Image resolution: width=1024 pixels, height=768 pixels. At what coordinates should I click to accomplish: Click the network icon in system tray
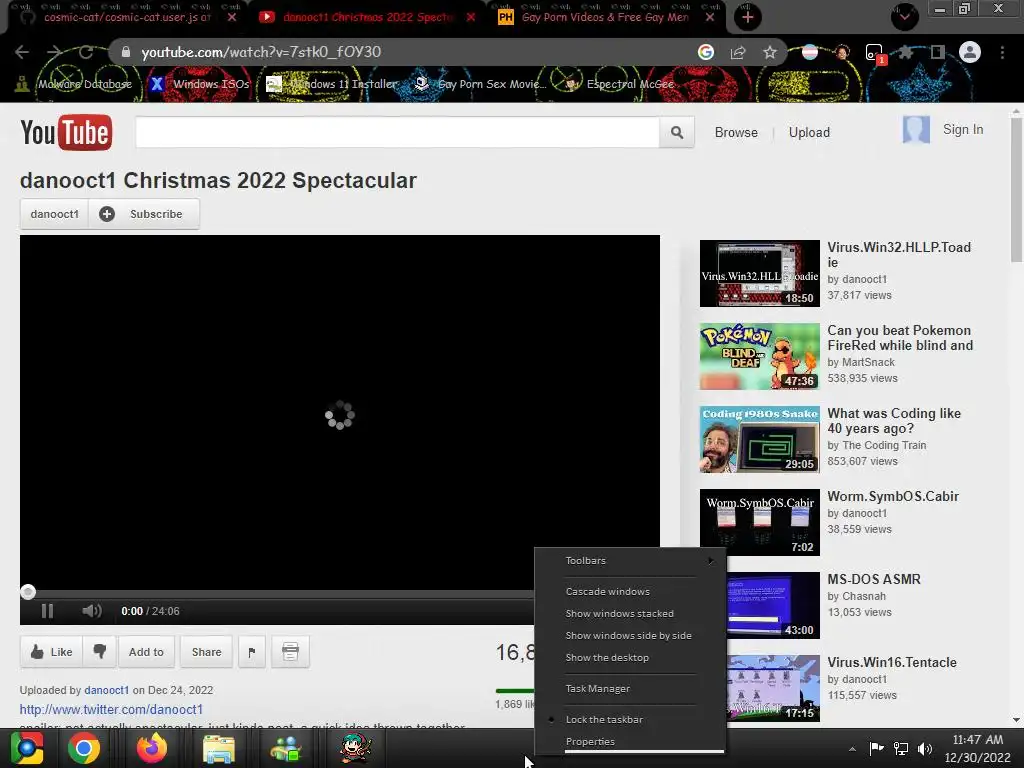pyautogui.click(x=901, y=749)
